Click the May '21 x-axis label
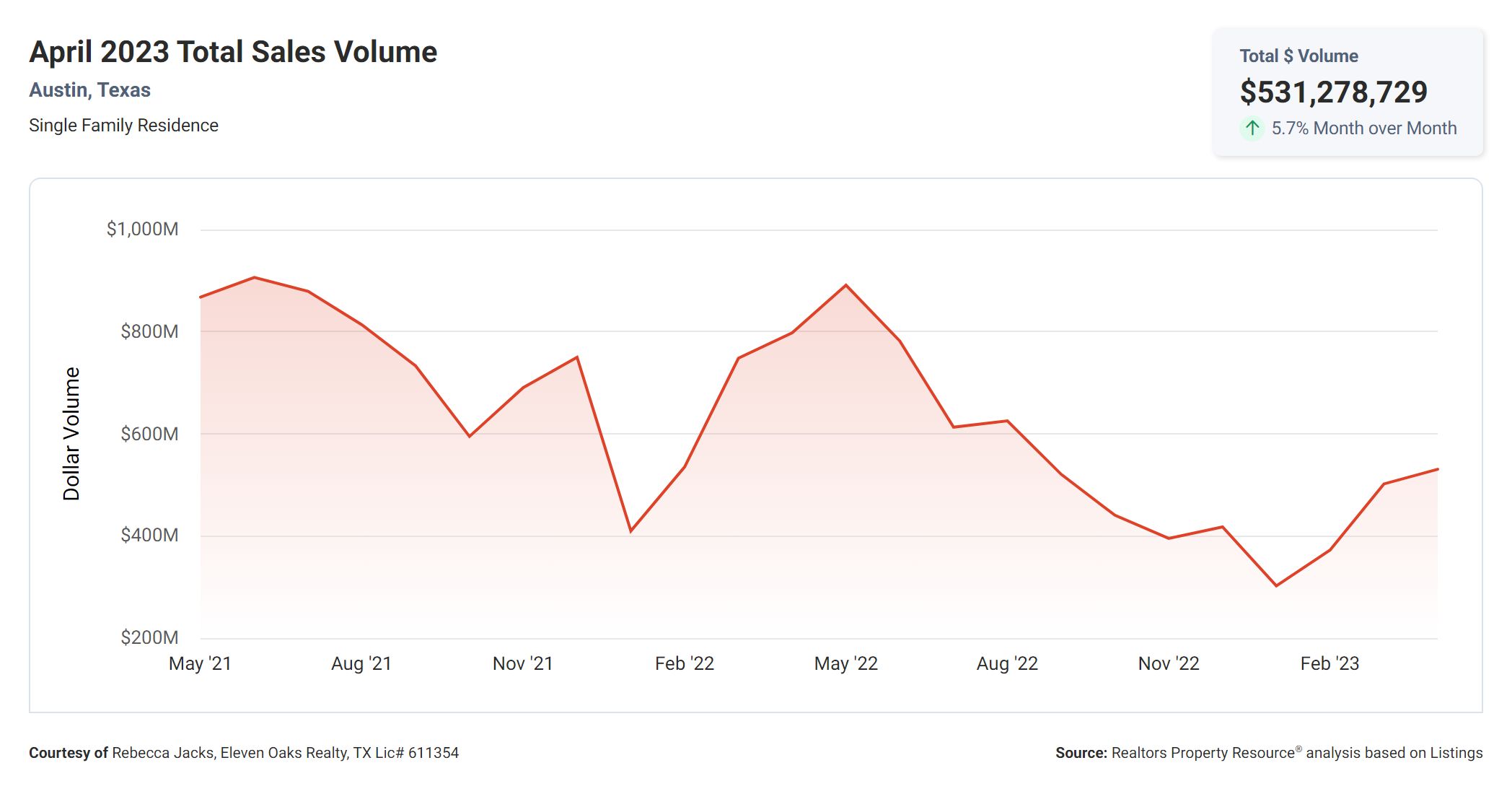The image size is (1512, 794). tap(200, 663)
